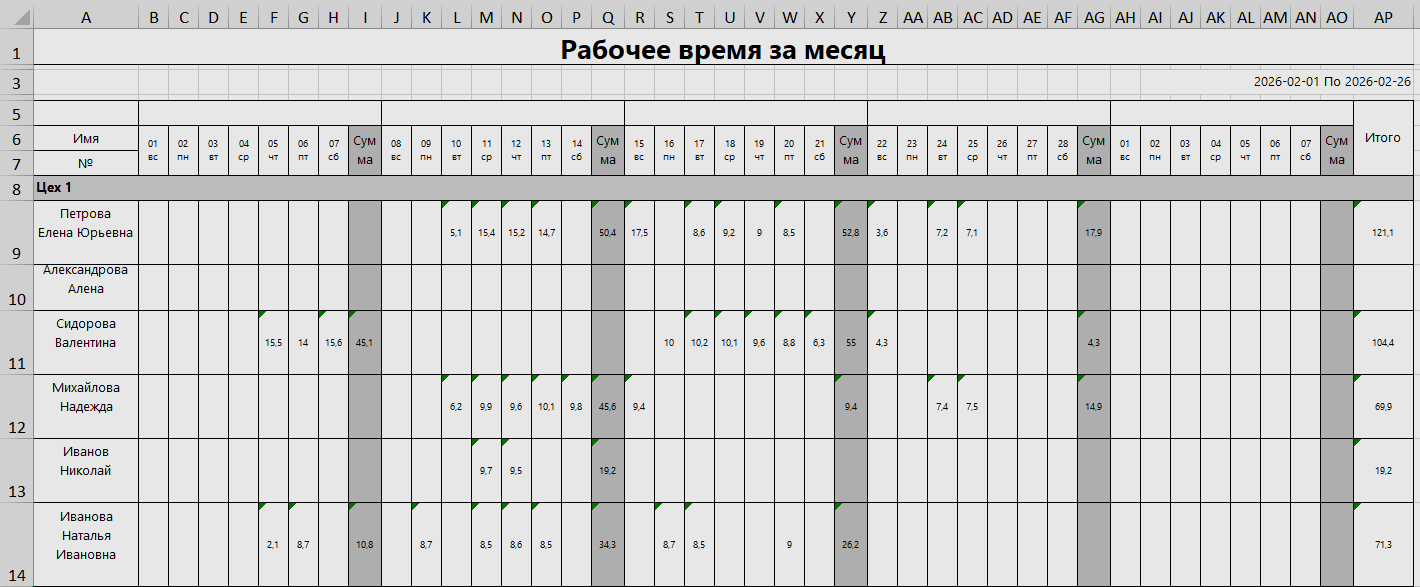Click the weekly sum cell showing 45,1

(365, 343)
